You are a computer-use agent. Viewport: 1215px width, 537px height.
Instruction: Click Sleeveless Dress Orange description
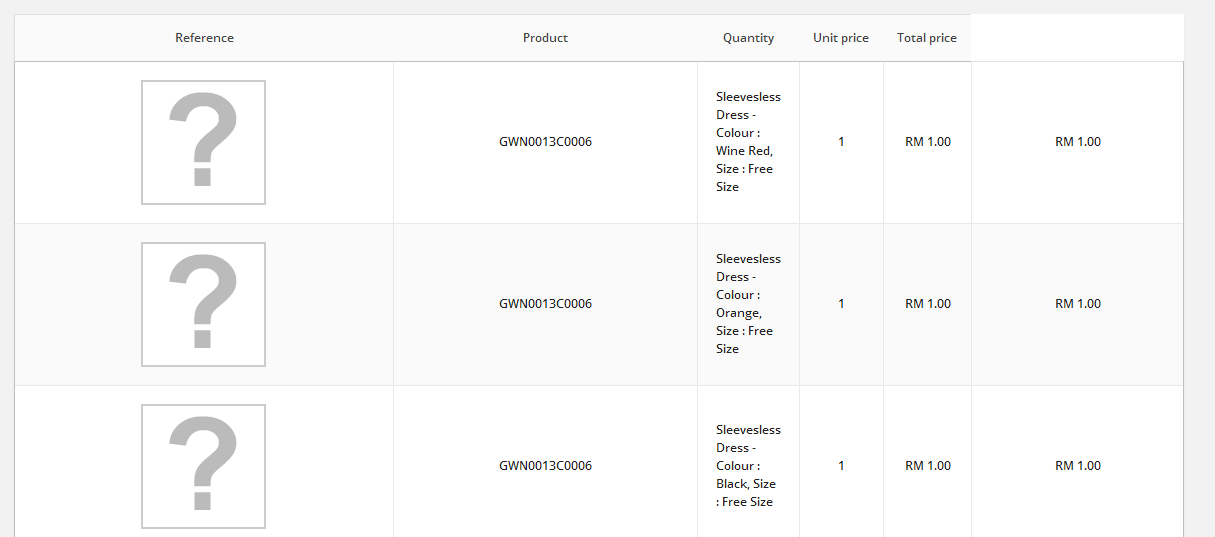747,304
